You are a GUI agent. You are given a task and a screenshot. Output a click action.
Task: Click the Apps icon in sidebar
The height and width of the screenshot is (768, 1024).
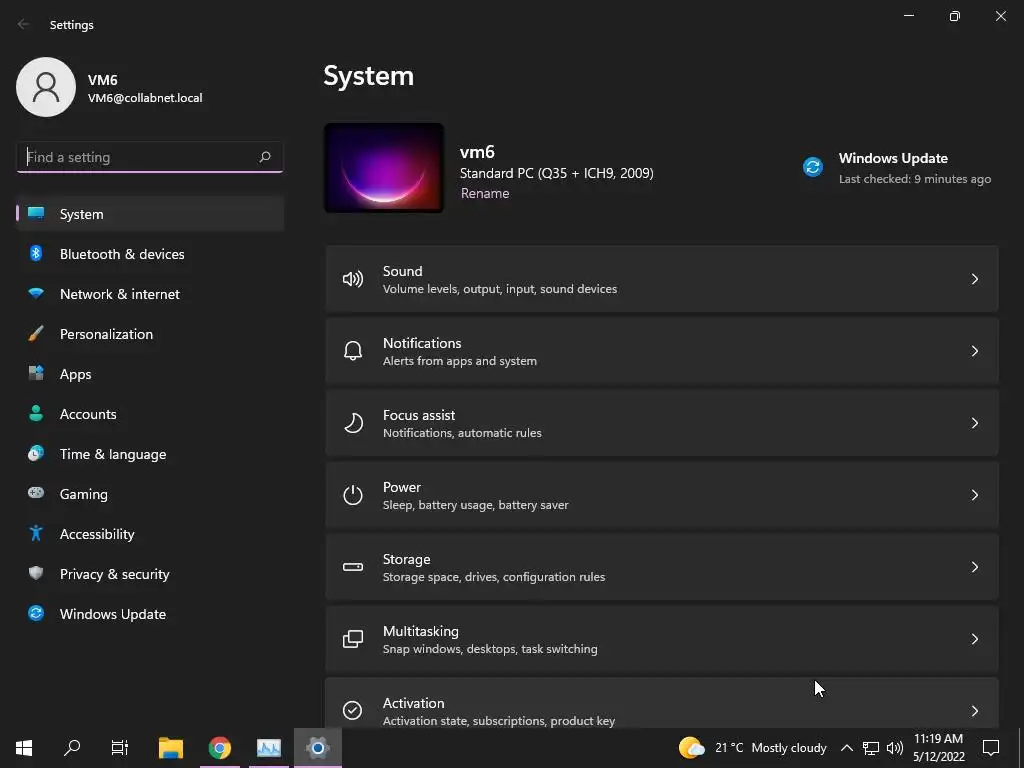pyautogui.click(x=36, y=374)
